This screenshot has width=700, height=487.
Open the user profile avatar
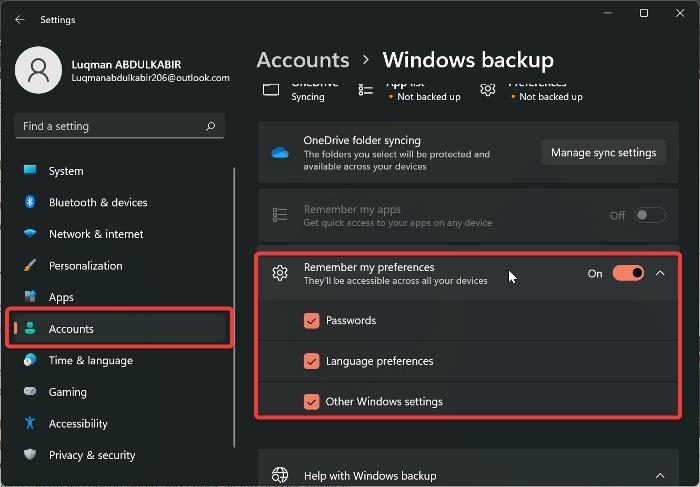click(x=38, y=70)
